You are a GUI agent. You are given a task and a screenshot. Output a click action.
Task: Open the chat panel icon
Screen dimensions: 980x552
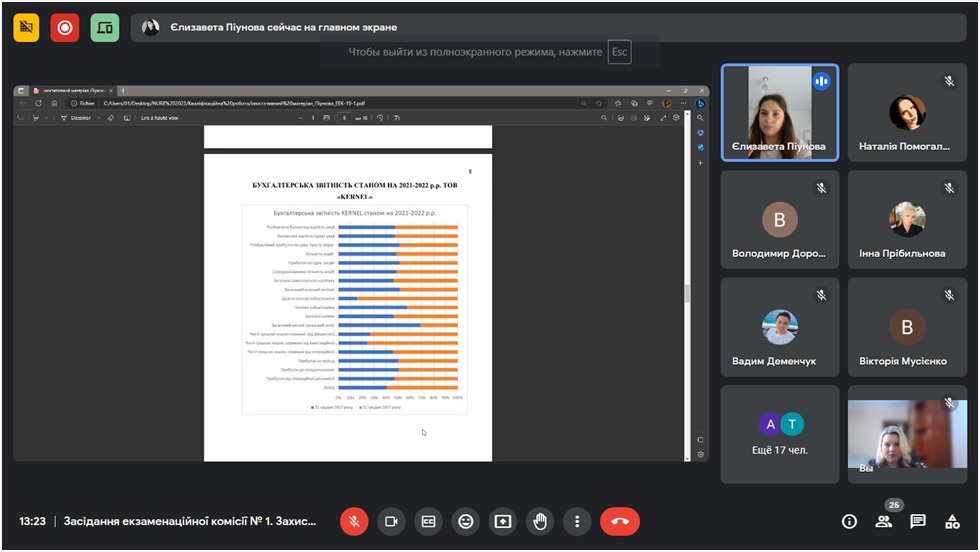click(x=918, y=521)
